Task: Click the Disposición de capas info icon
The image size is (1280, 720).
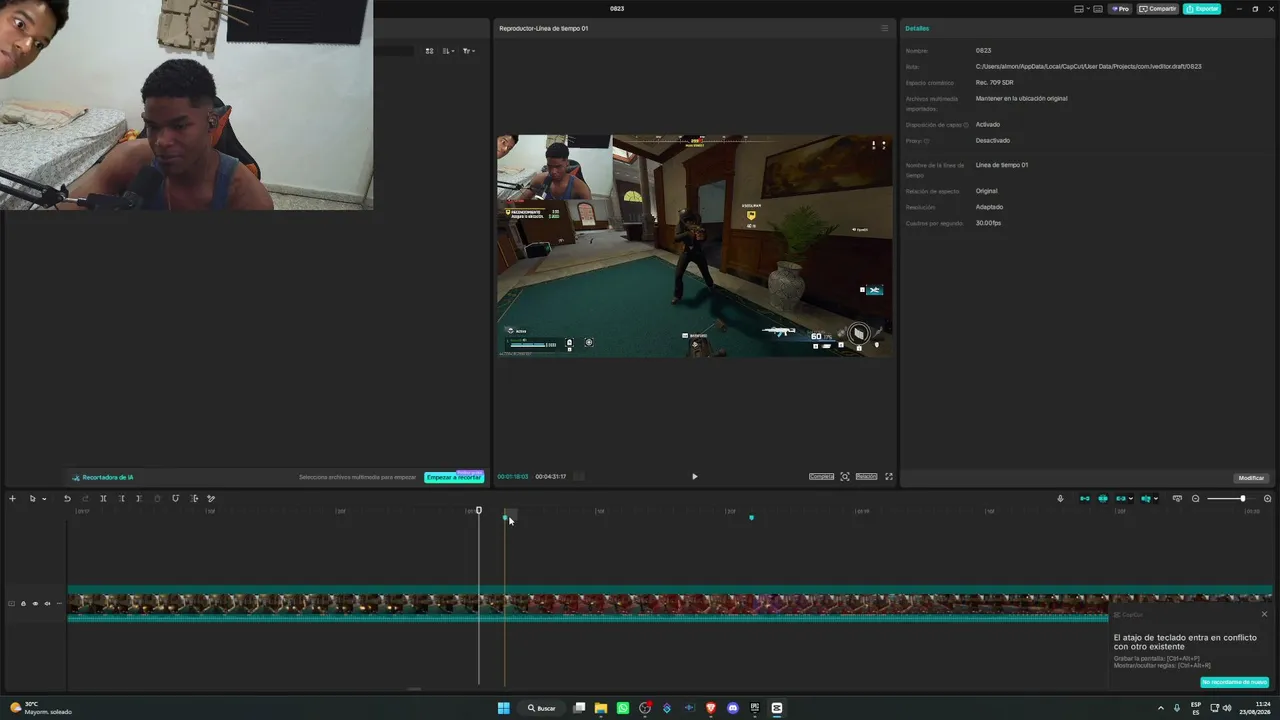Action: coord(966,125)
